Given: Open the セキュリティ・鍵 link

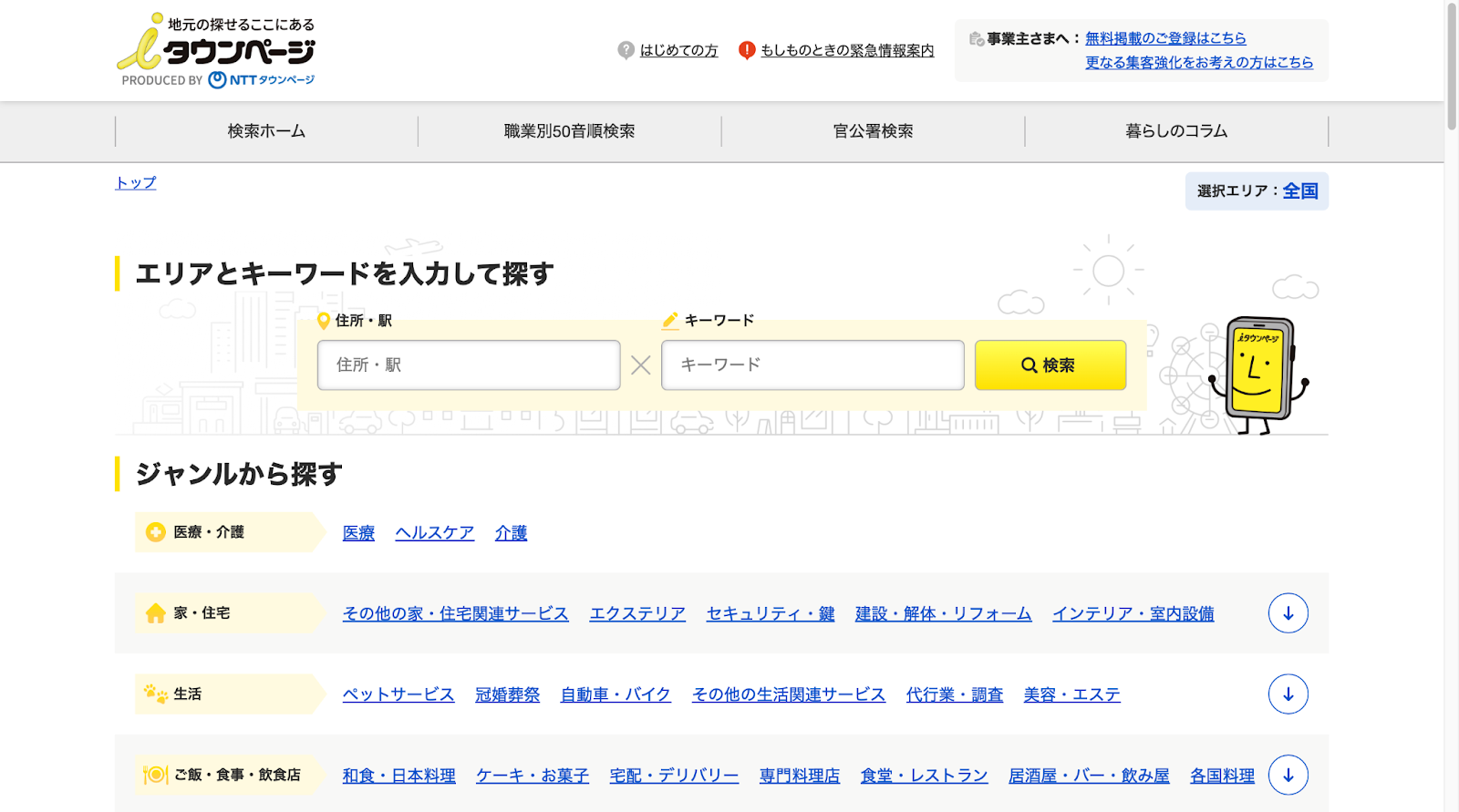Looking at the screenshot, I should coord(771,614).
